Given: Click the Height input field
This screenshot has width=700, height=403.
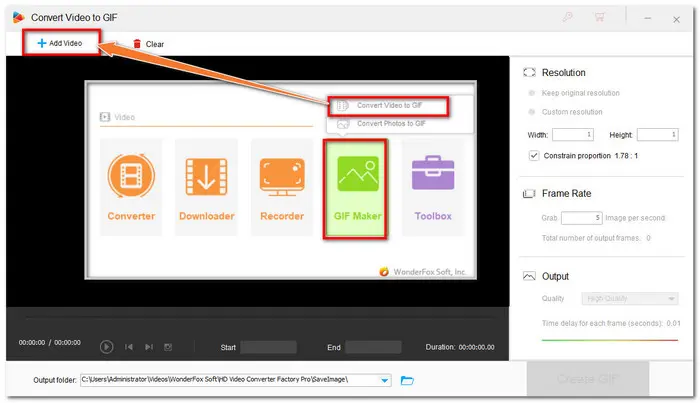Looking at the screenshot, I should click(x=658, y=135).
